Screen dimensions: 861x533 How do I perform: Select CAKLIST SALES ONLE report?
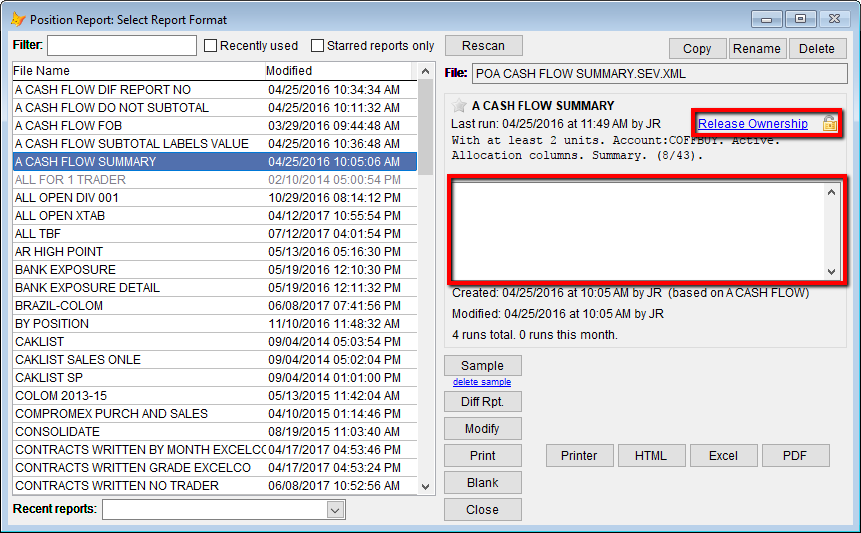point(215,360)
